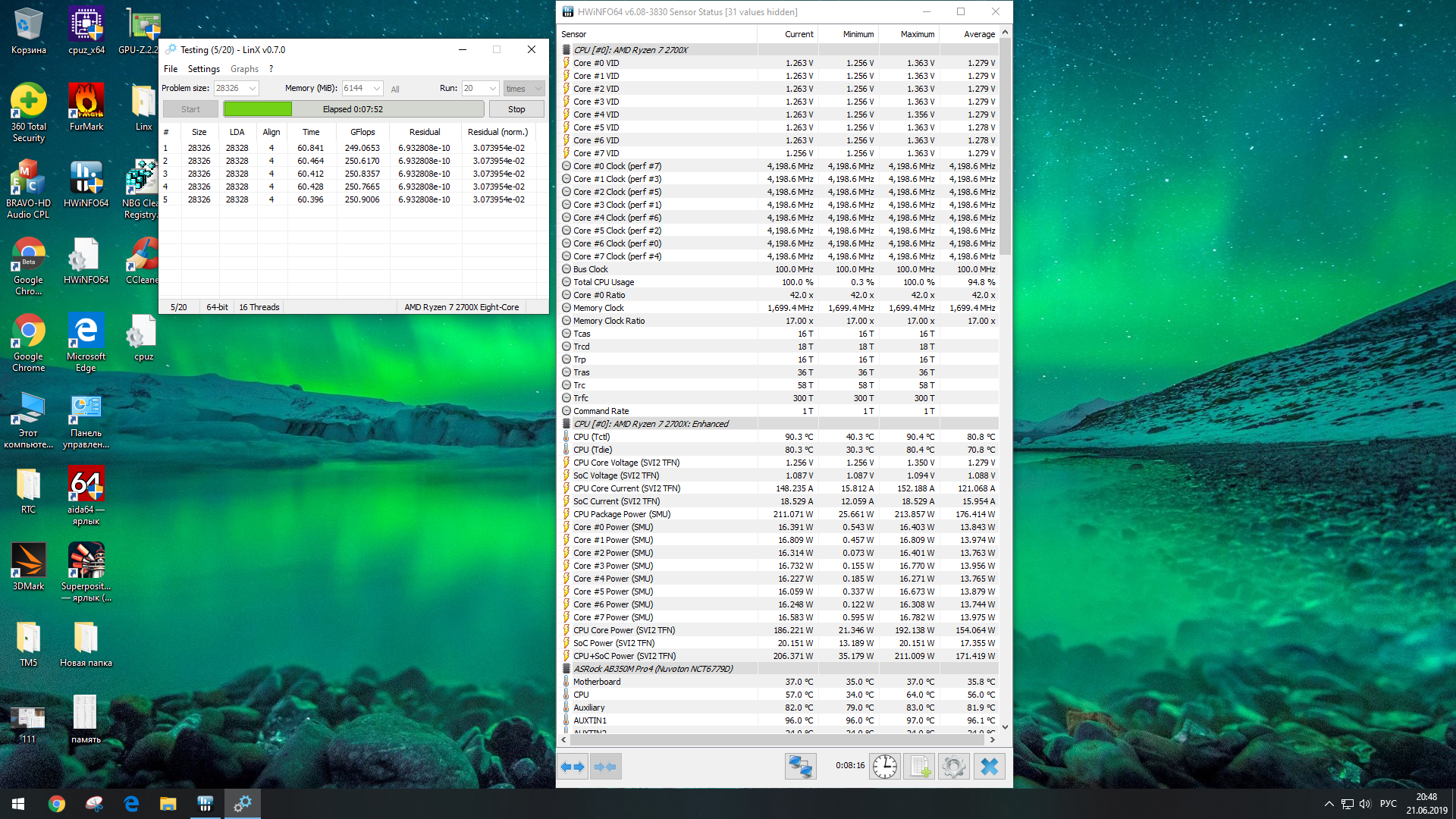
Task: Open the Google Chrome desktop shortcut
Action: pyautogui.click(x=29, y=342)
